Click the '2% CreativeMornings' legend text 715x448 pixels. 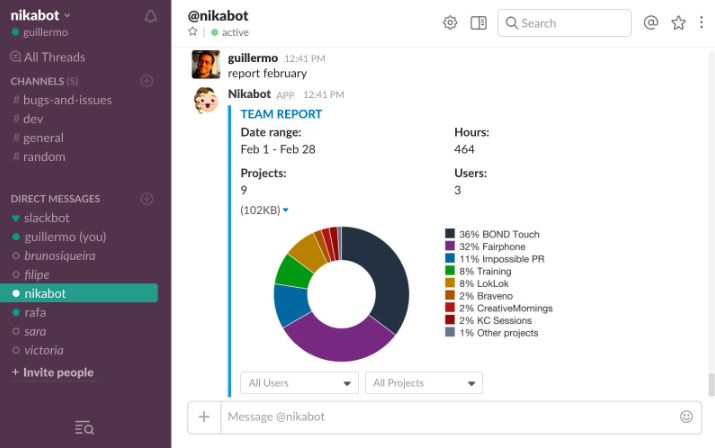click(x=506, y=308)
